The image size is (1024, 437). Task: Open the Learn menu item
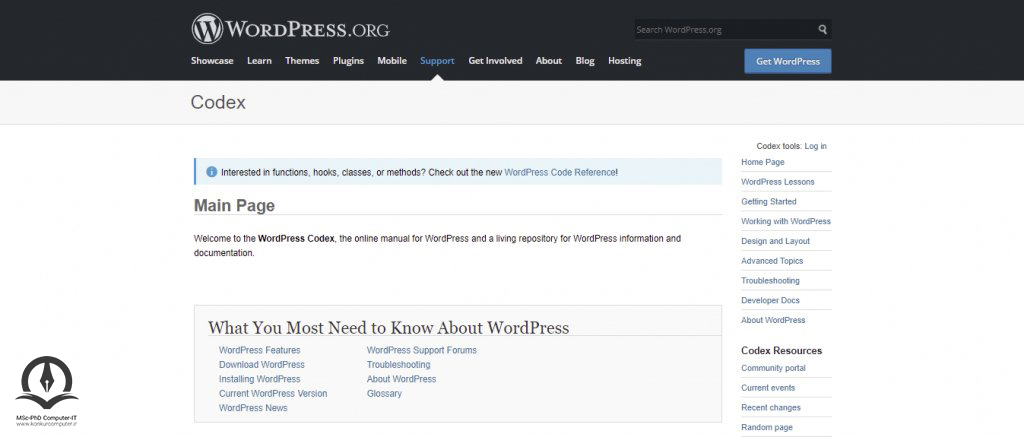coord(259,61)
